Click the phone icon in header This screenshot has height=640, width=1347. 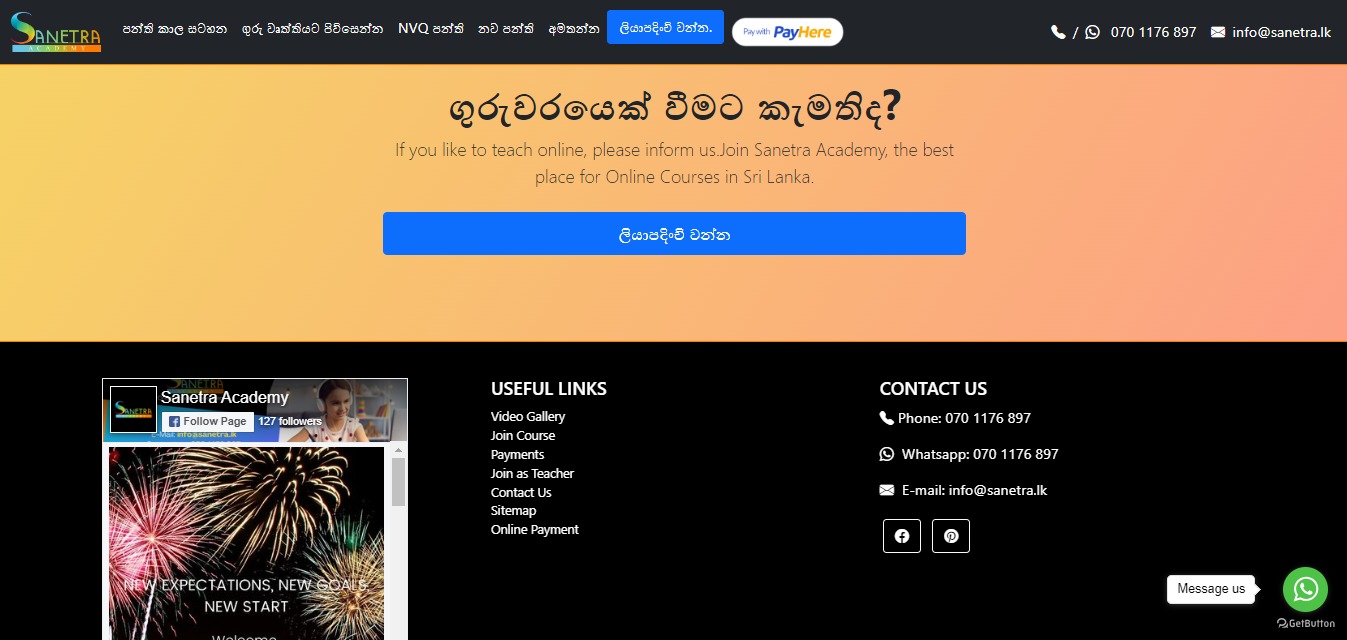click(1058, 32)
